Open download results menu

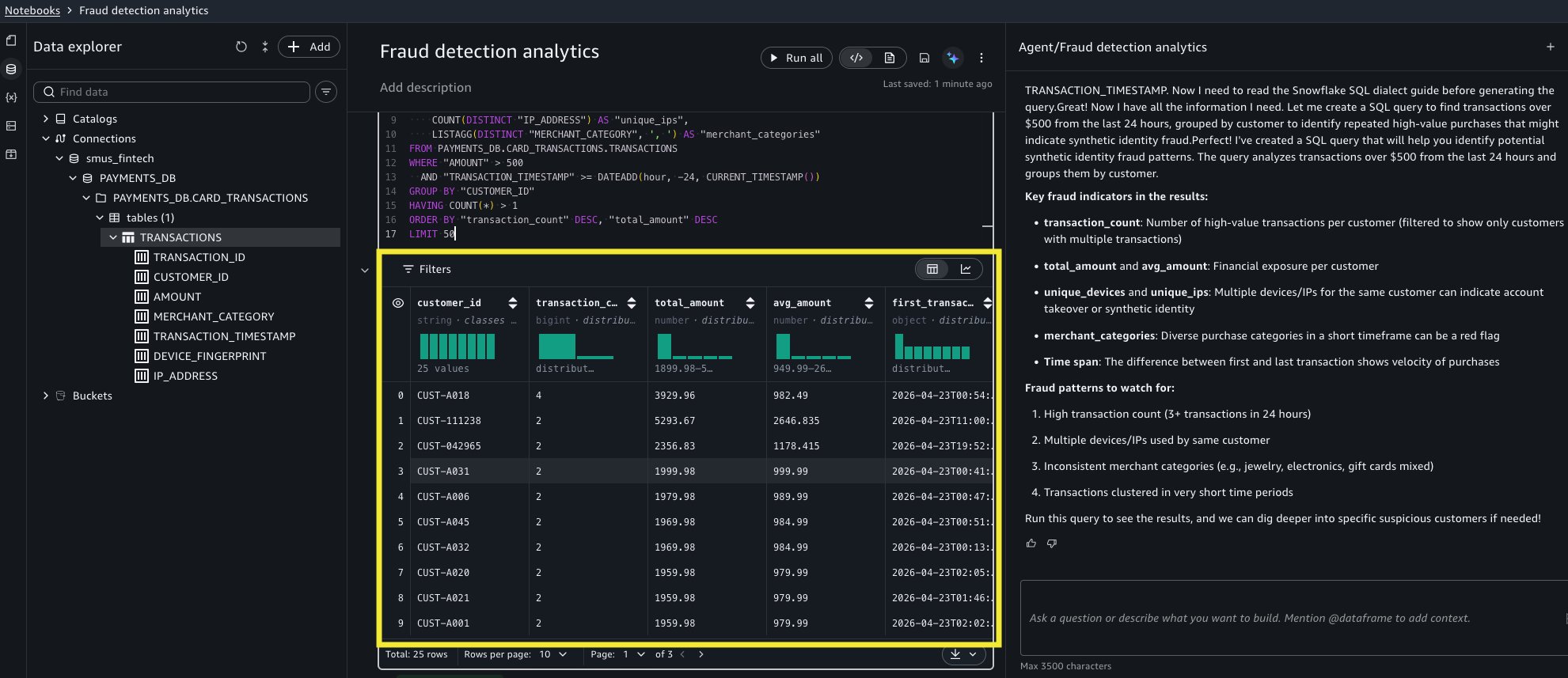(964, 654)
